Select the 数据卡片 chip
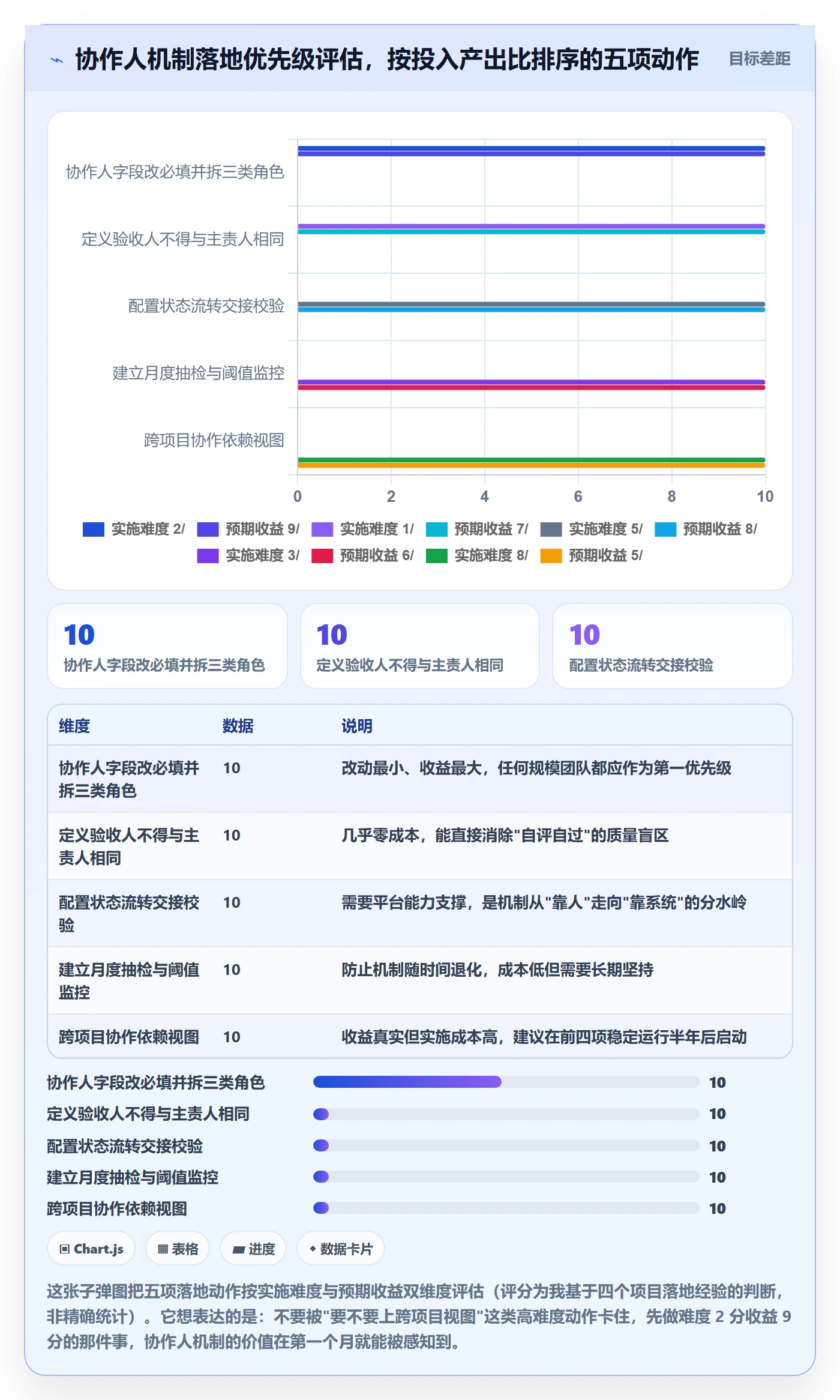This screenshot has width=840, height=1400. (x=341, y=1249)
